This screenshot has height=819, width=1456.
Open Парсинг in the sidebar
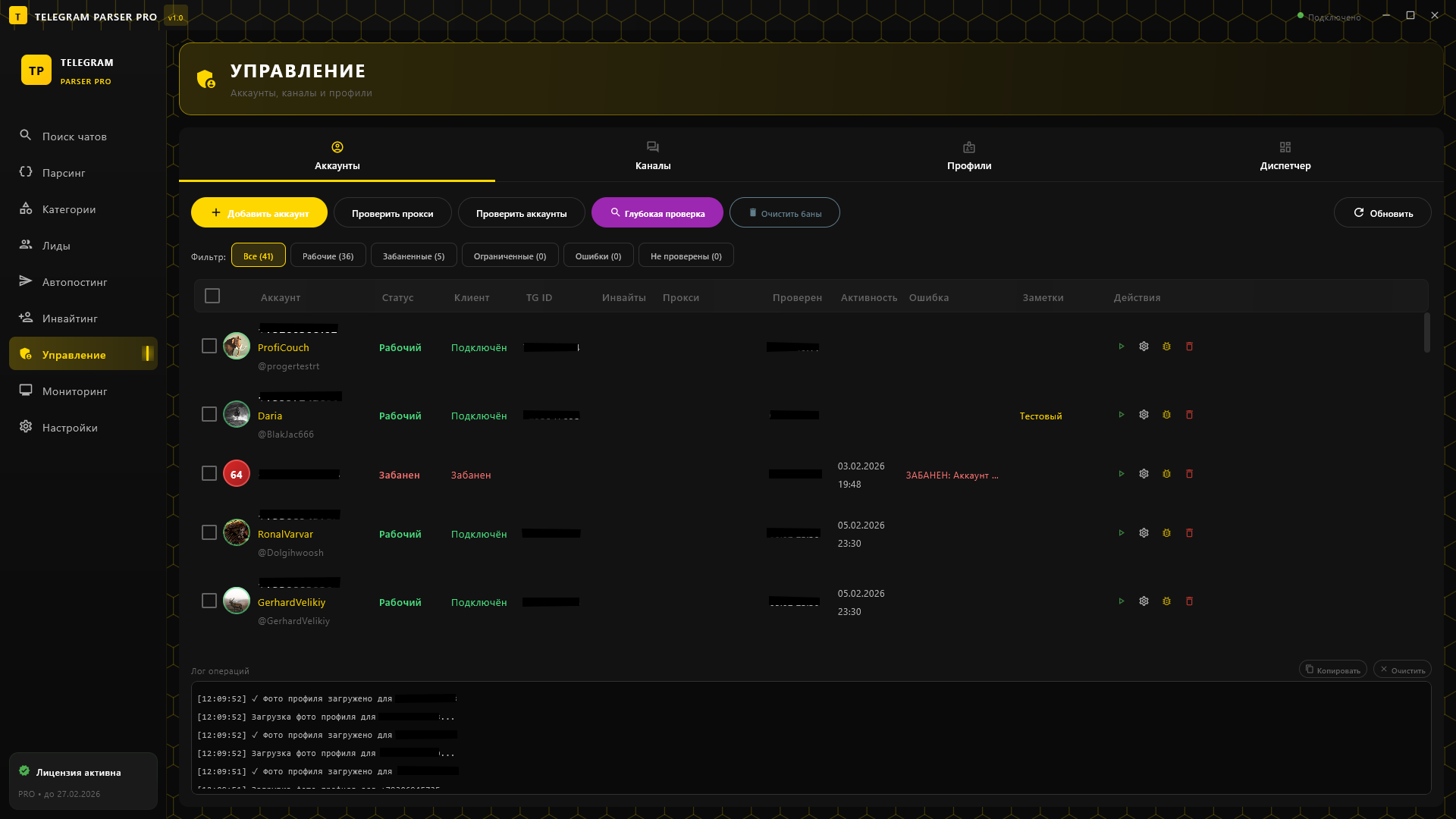(64, 173)
